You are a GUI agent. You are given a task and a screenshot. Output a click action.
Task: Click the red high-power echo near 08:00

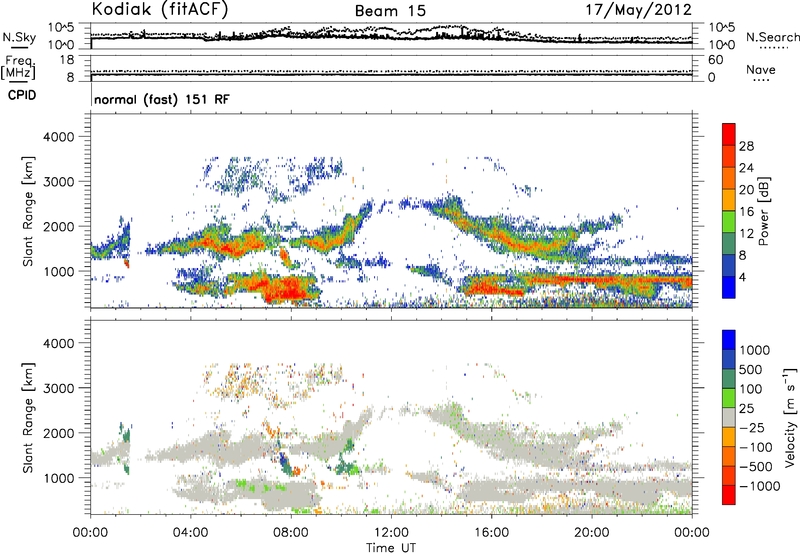(288, 289)
